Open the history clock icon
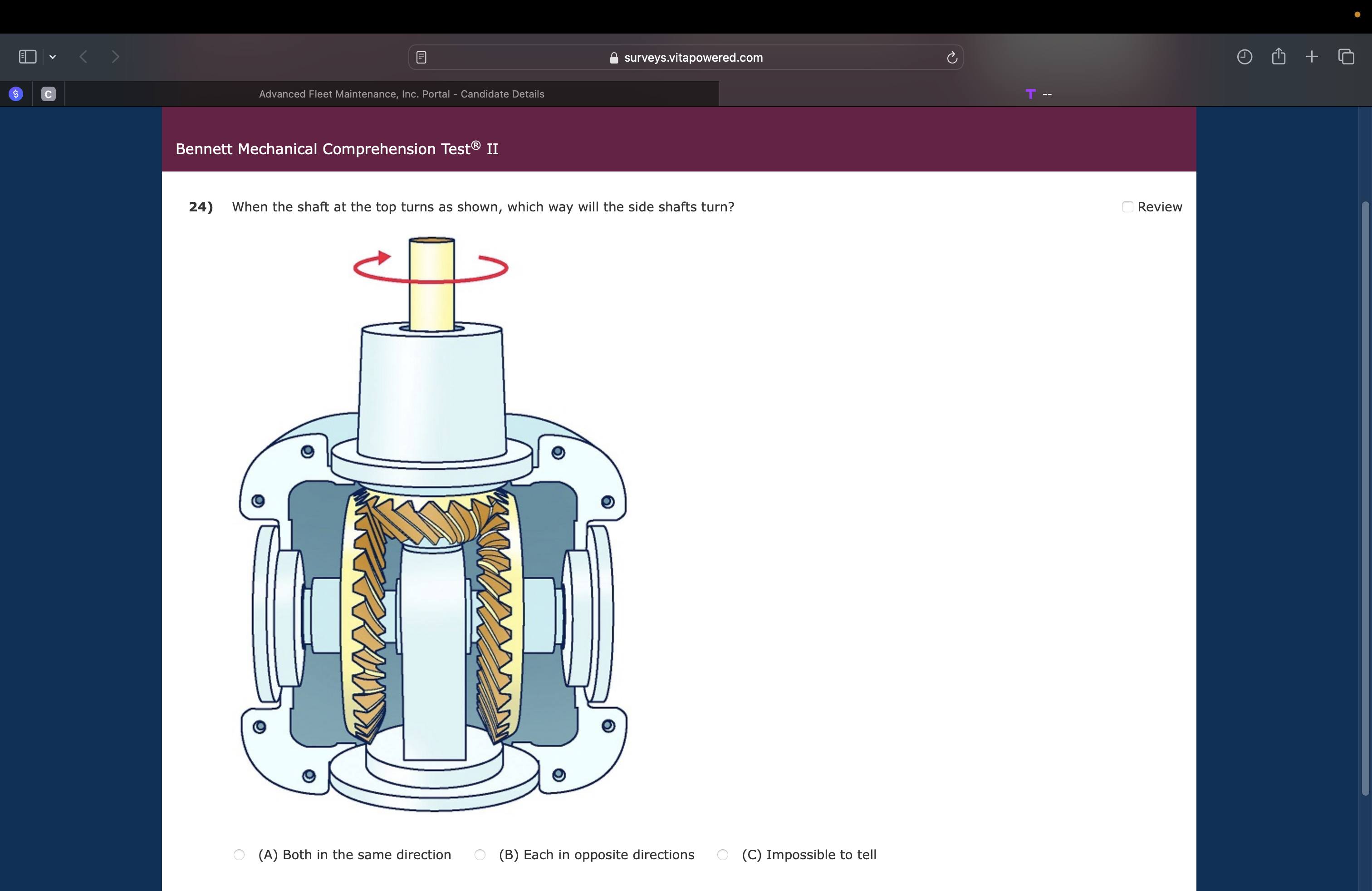The height and width of the screenshot is (891, 1372). pos(1244,56)
